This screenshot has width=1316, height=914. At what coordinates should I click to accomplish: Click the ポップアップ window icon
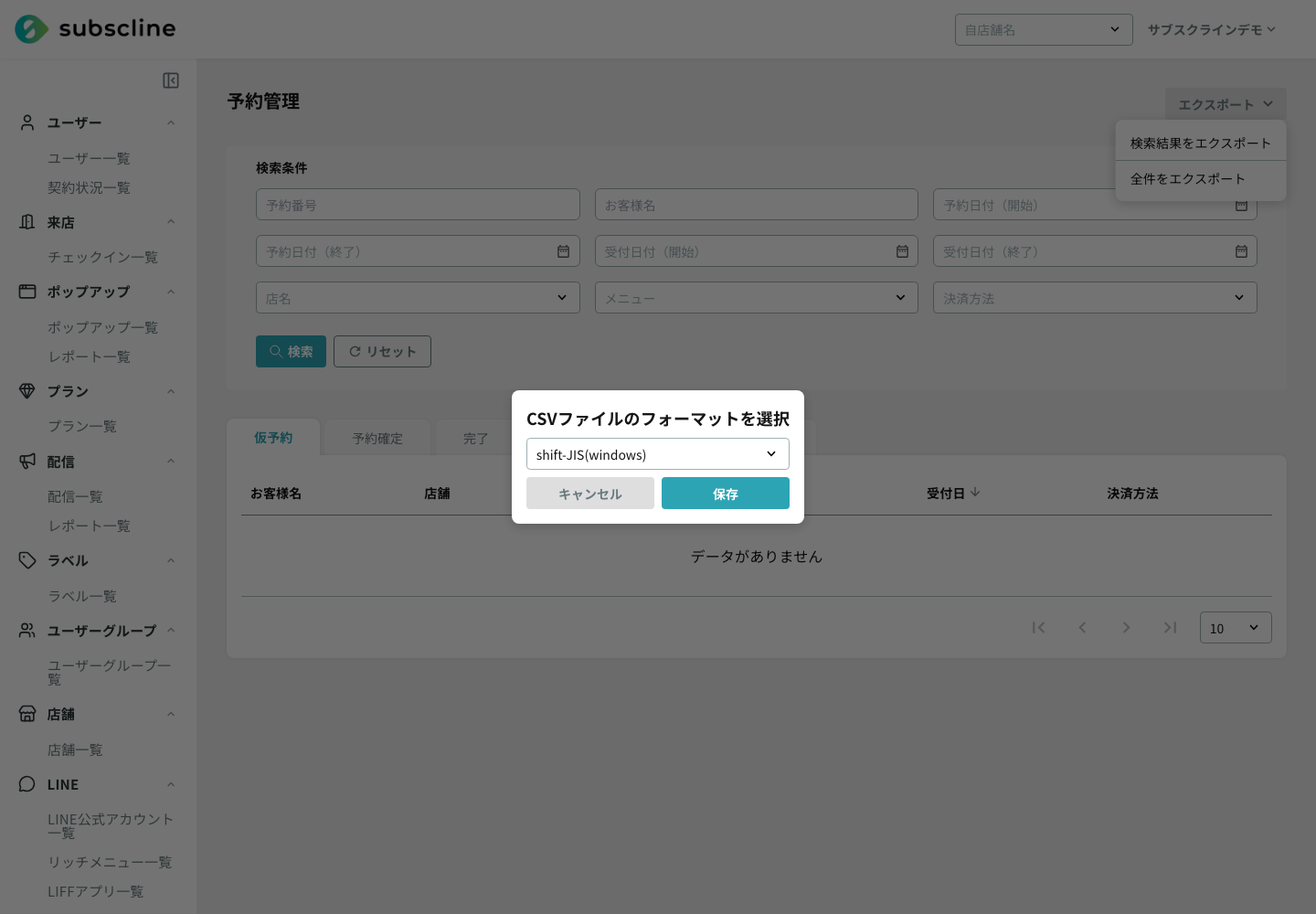point(27,292)
